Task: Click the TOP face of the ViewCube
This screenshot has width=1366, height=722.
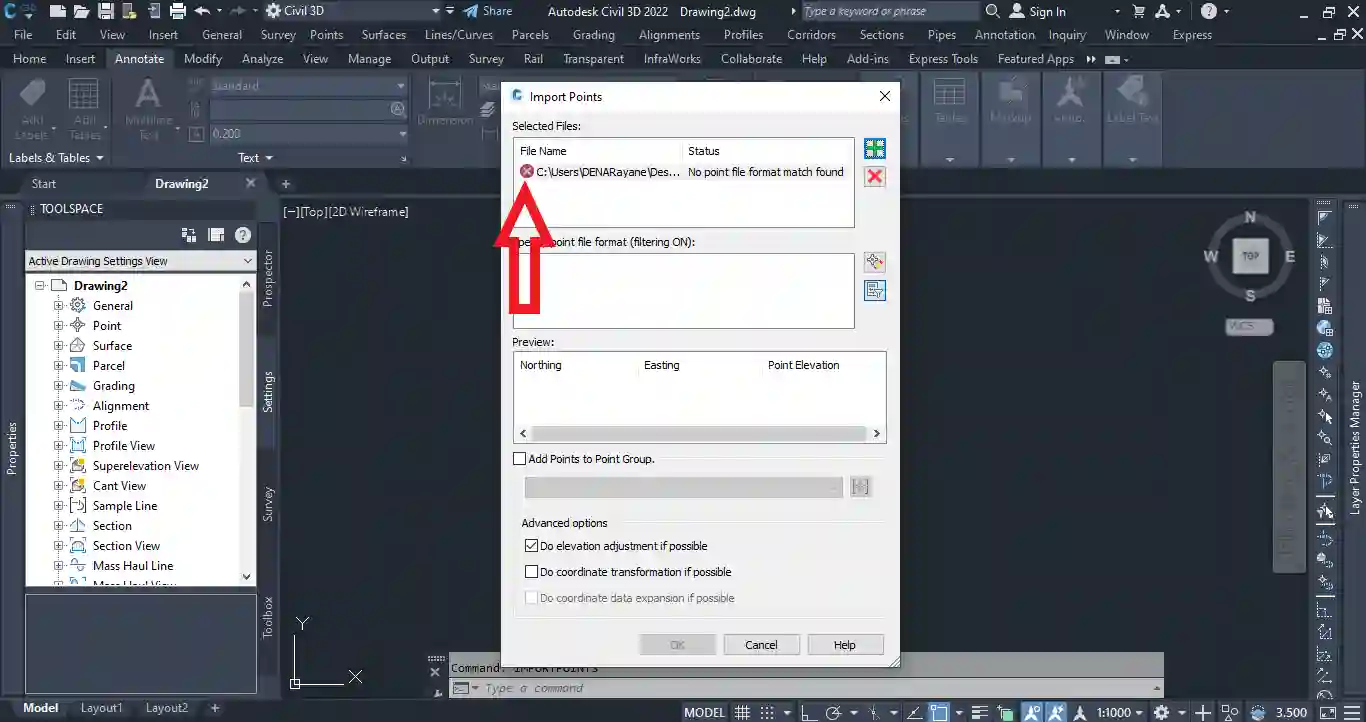Action: (1250, 256)
